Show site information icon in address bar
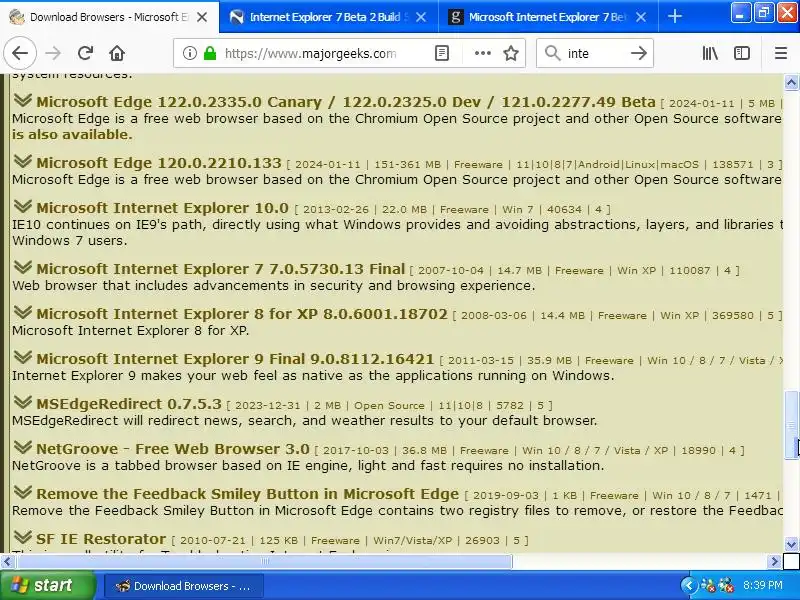The height and width of the screenshot is (600, 800). pyautogui.click(x=190, y=53)
